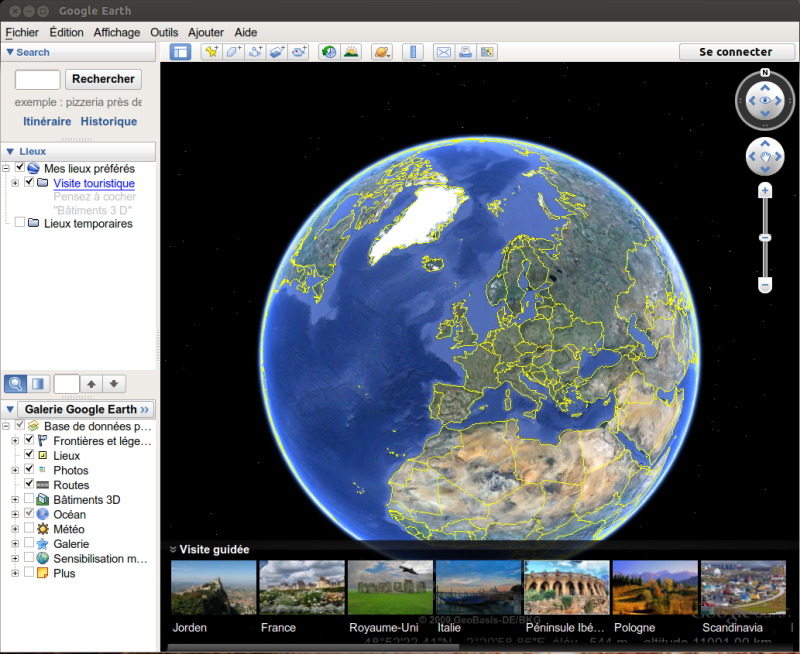Move selected item down arrow

click(114, 384)
